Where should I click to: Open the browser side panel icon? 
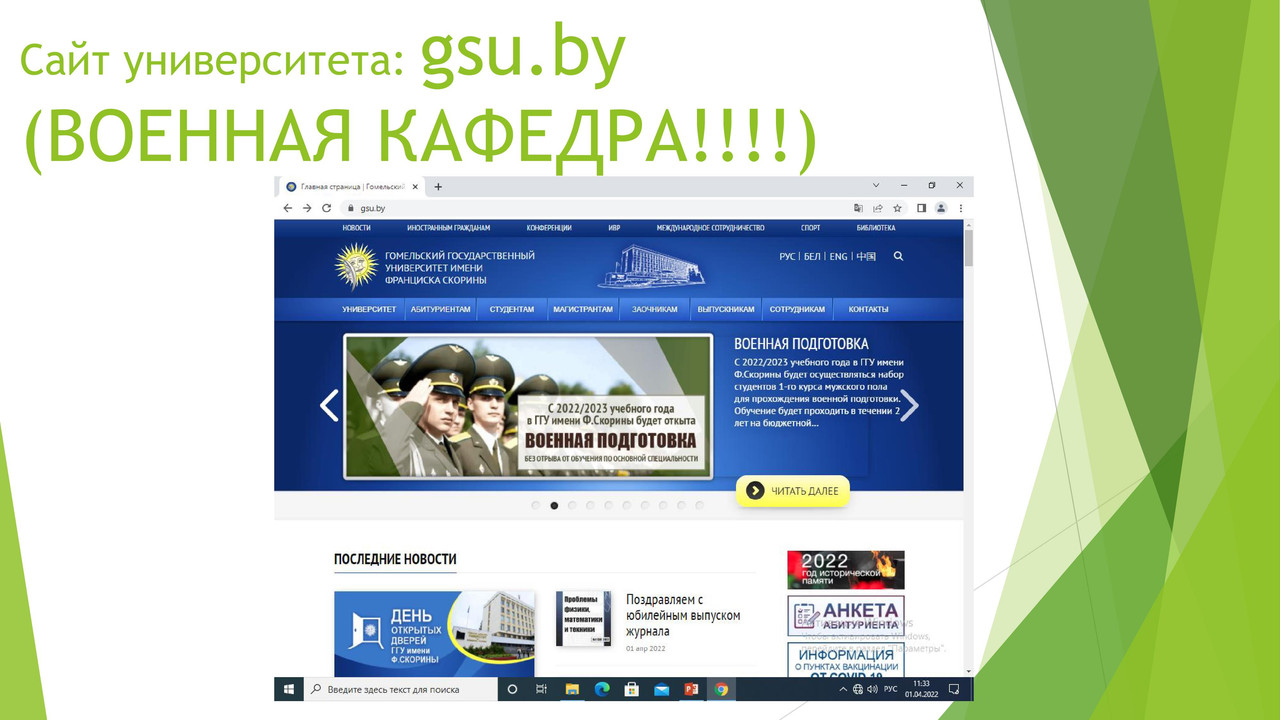tap(922, 208)
